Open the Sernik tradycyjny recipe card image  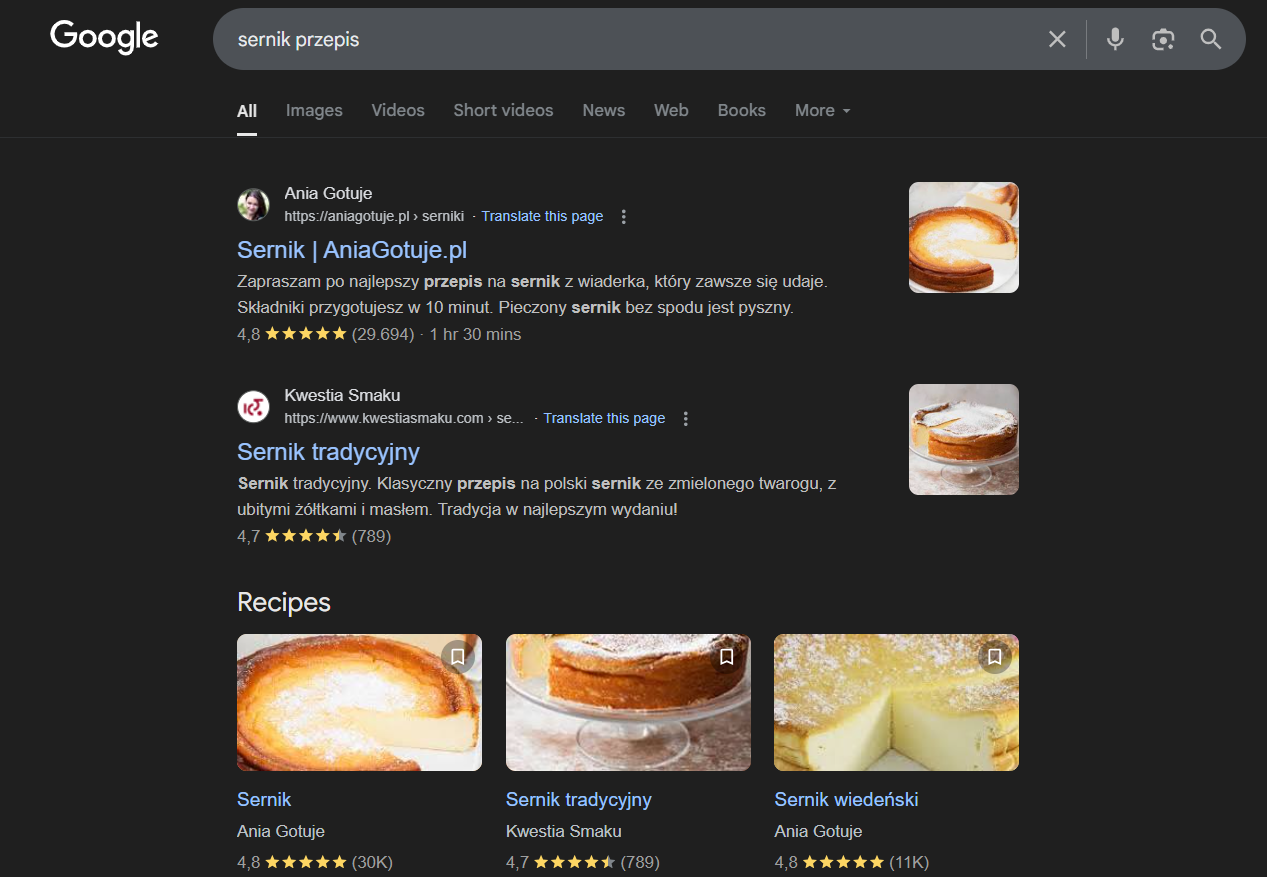(x=628, y=702)
